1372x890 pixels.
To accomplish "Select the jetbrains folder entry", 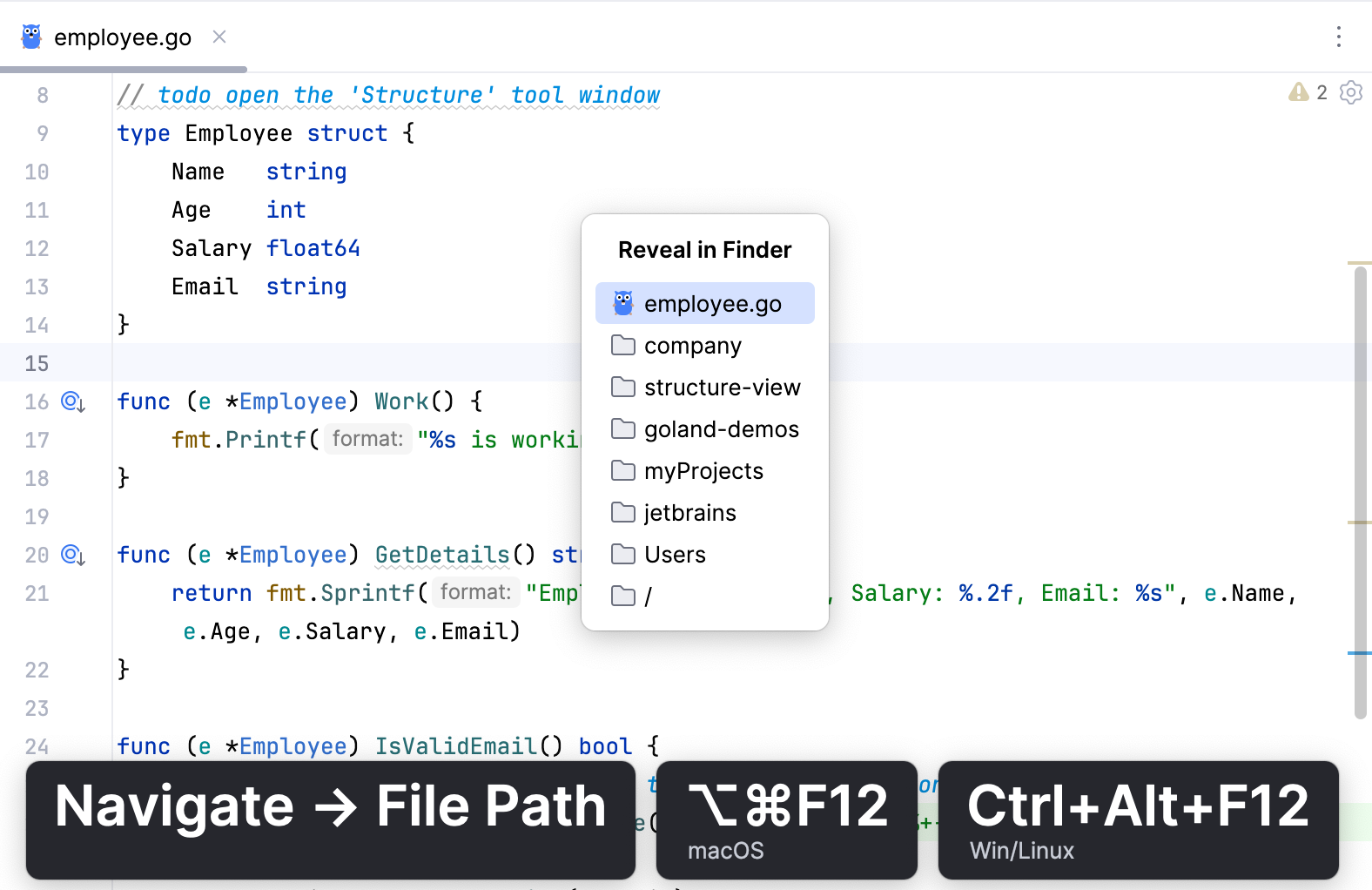I will tap(689, 513).
